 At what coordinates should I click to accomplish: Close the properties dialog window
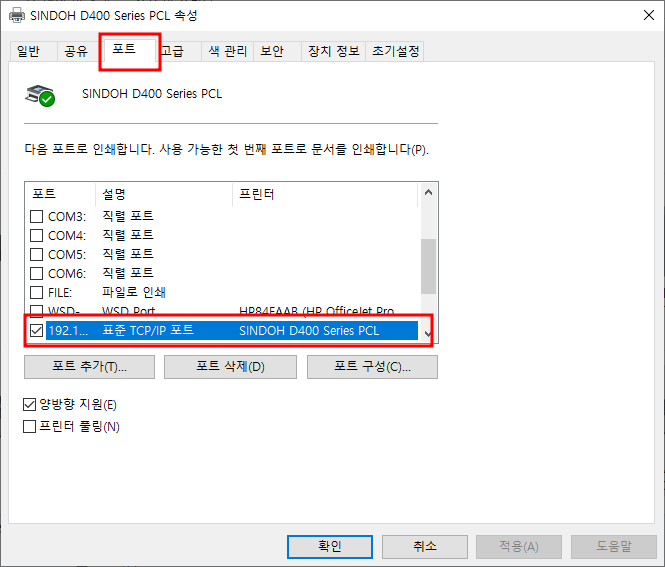648,15
